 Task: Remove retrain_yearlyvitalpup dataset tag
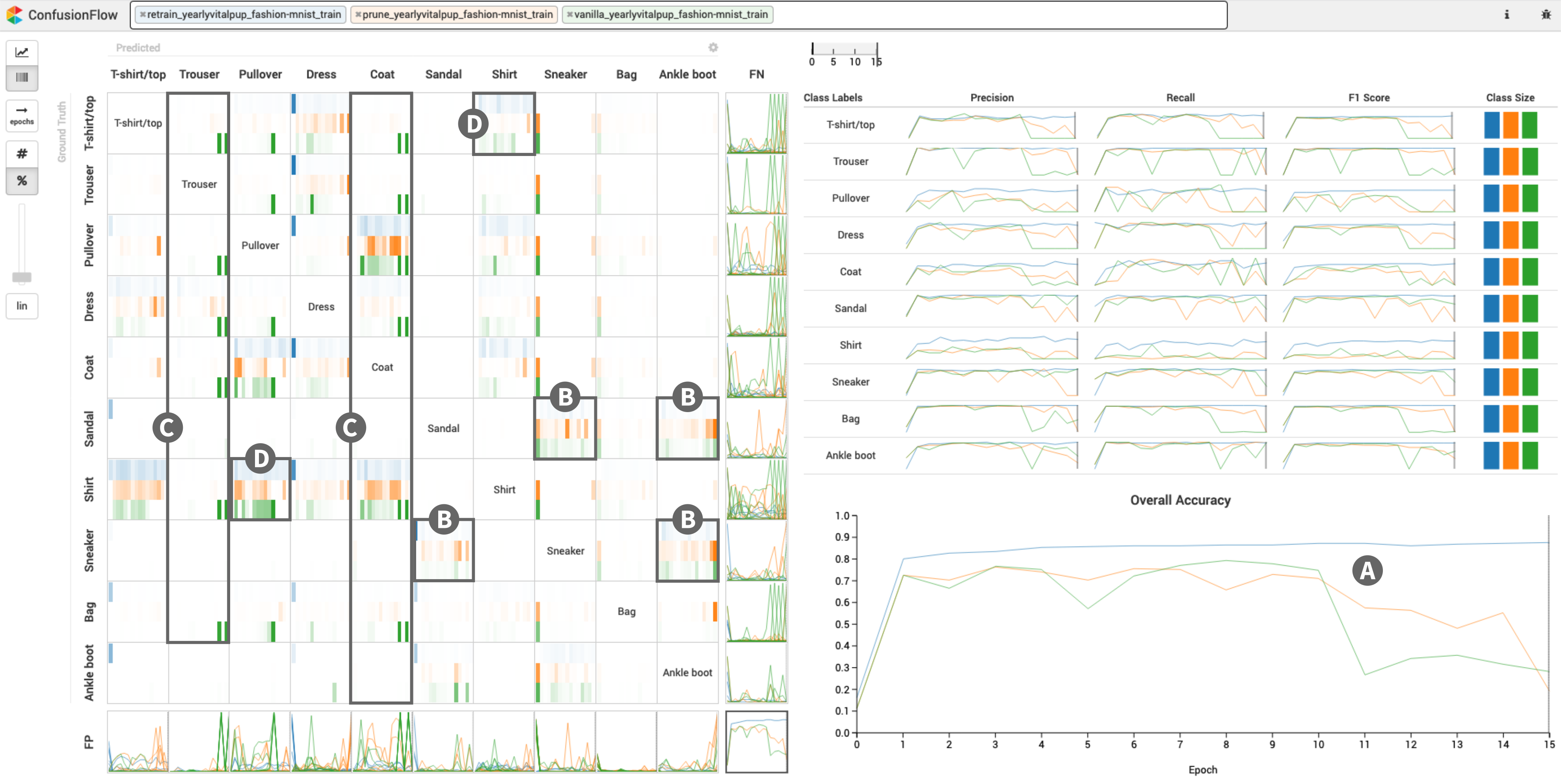(142, 15)
